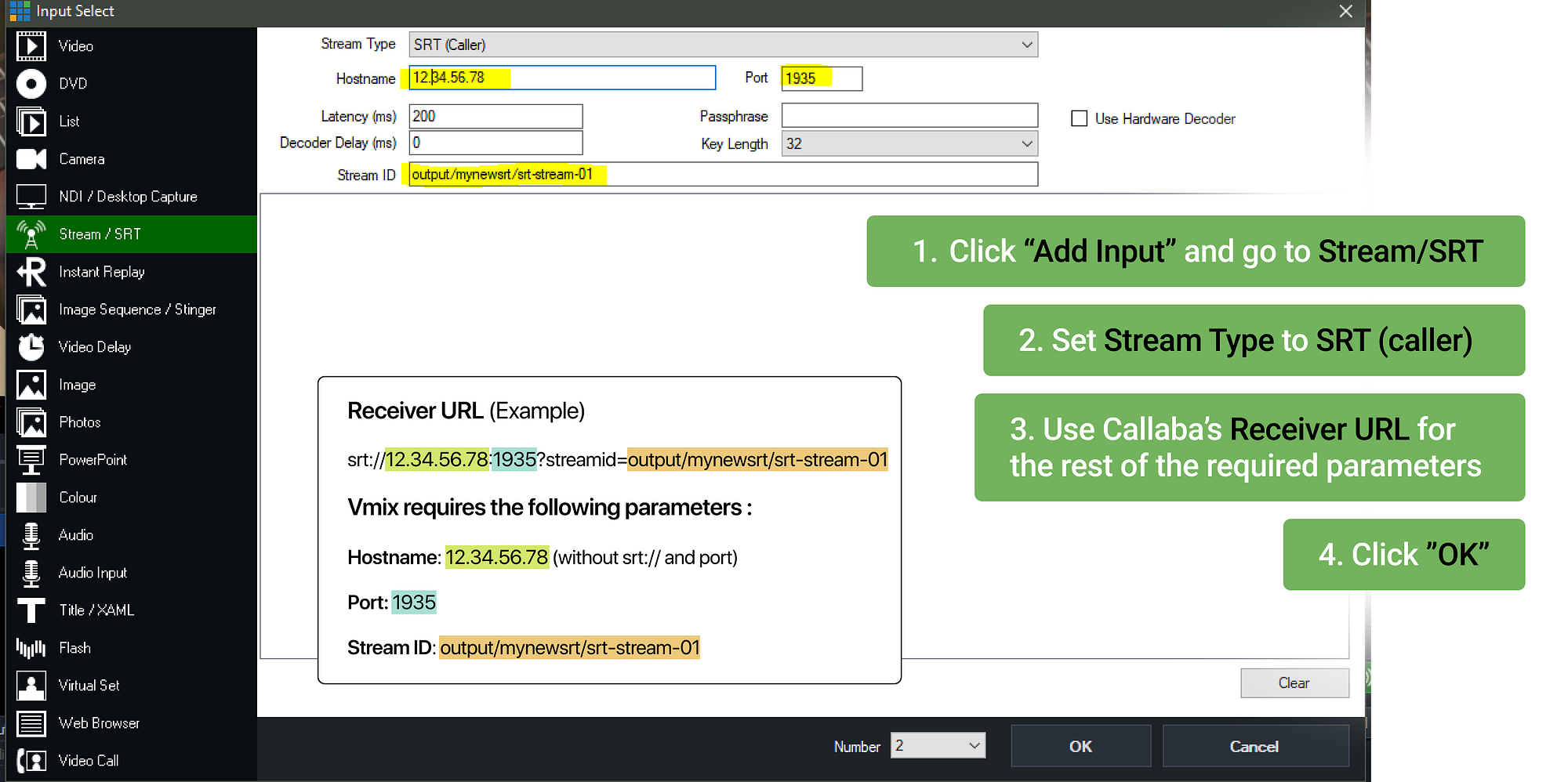This screenshot has height=782, width=1568.
Task: Click the Clear button
Action: click(1294, 682)
